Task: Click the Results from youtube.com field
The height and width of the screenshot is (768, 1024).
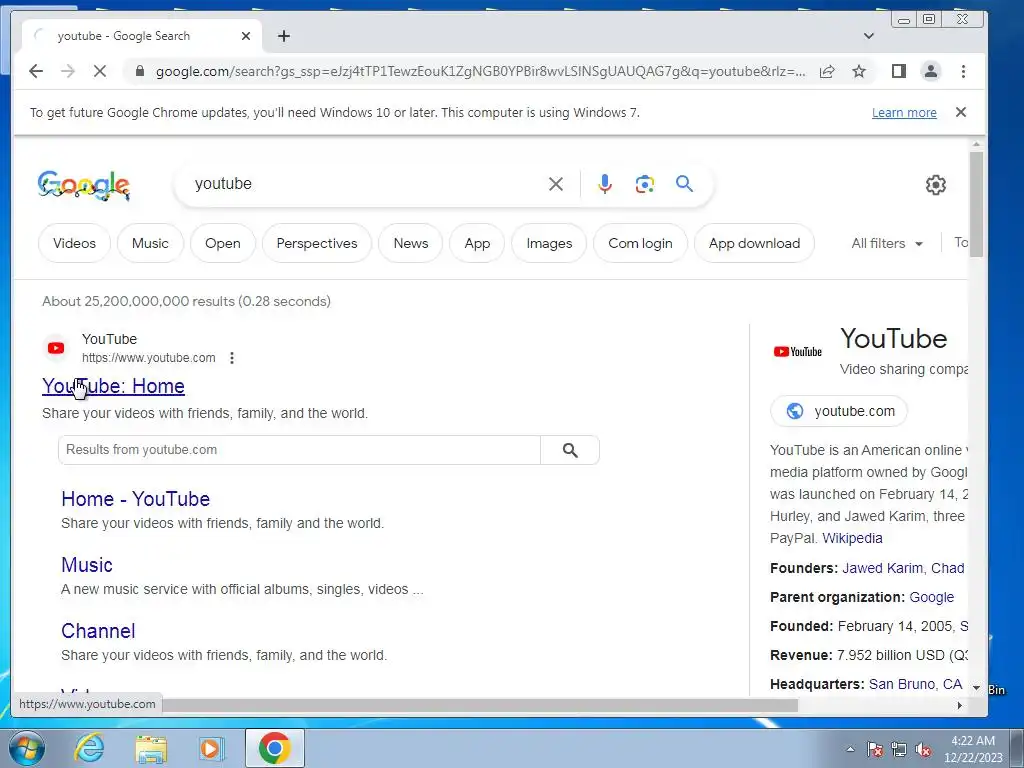Action: [x=299, y=450]
